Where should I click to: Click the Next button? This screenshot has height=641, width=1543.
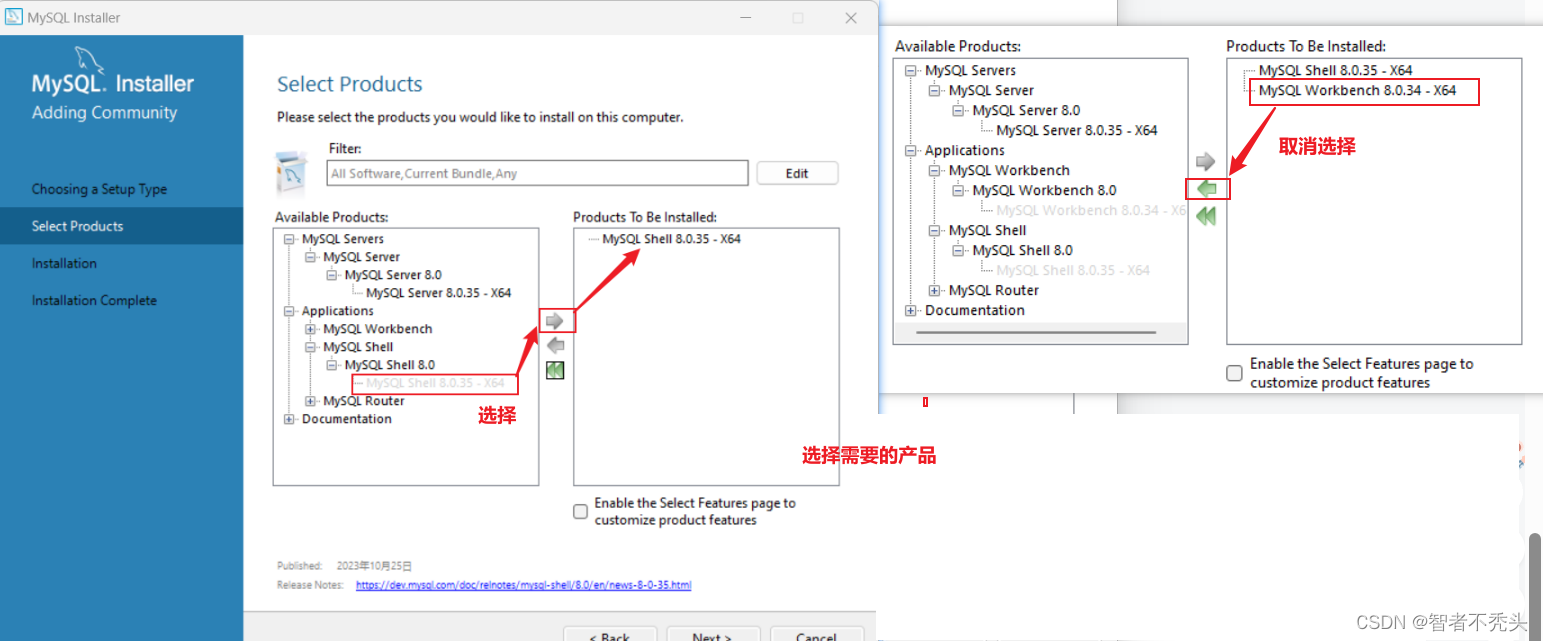coord(712,635)
